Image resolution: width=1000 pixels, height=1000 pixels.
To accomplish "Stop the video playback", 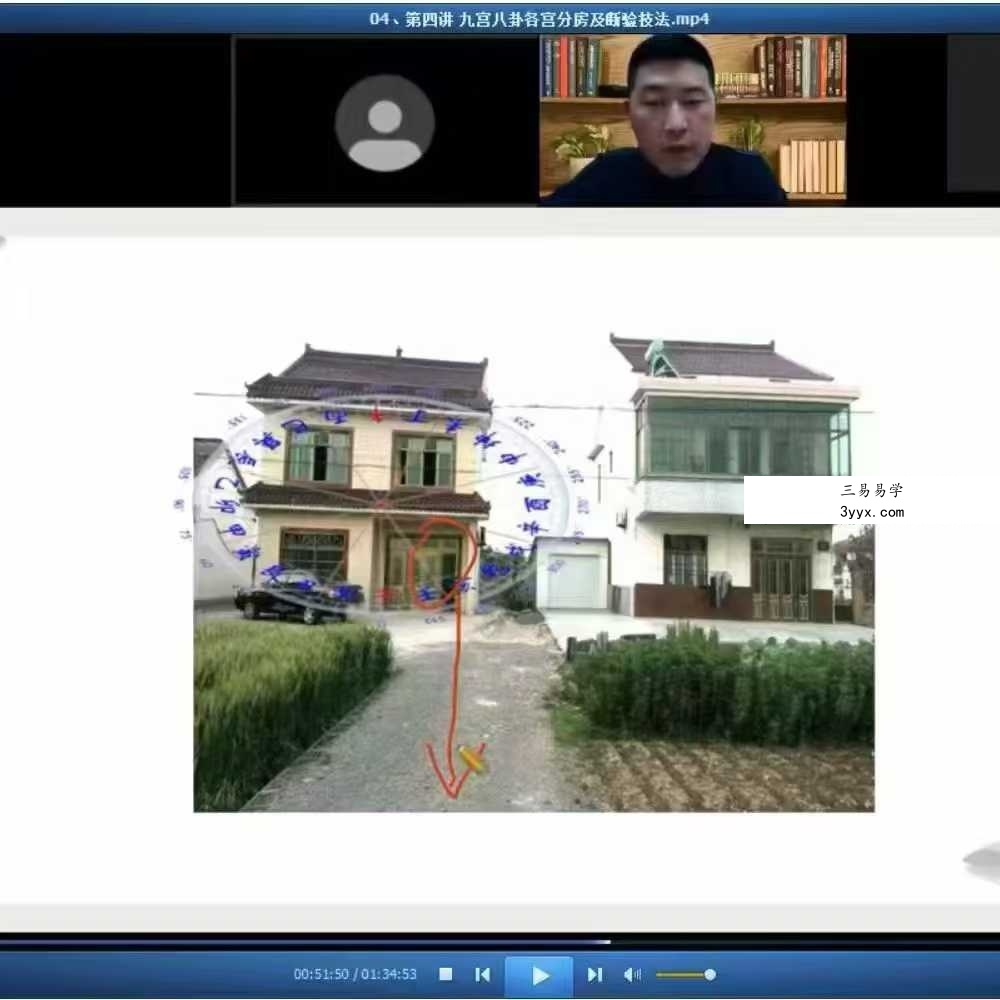I will [x=446, y=974].
